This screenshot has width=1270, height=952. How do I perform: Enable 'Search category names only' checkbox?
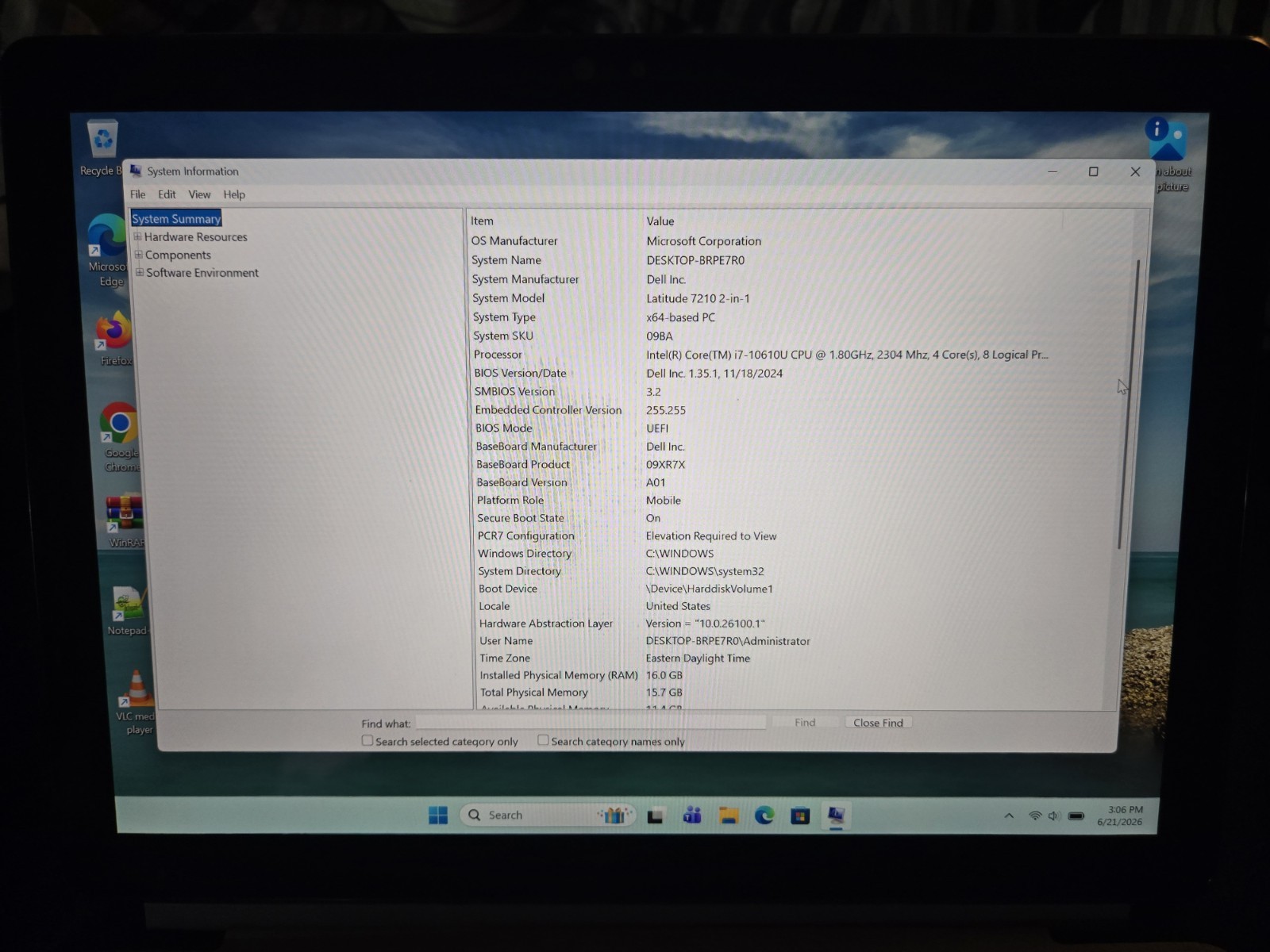(x=543, y=740)
